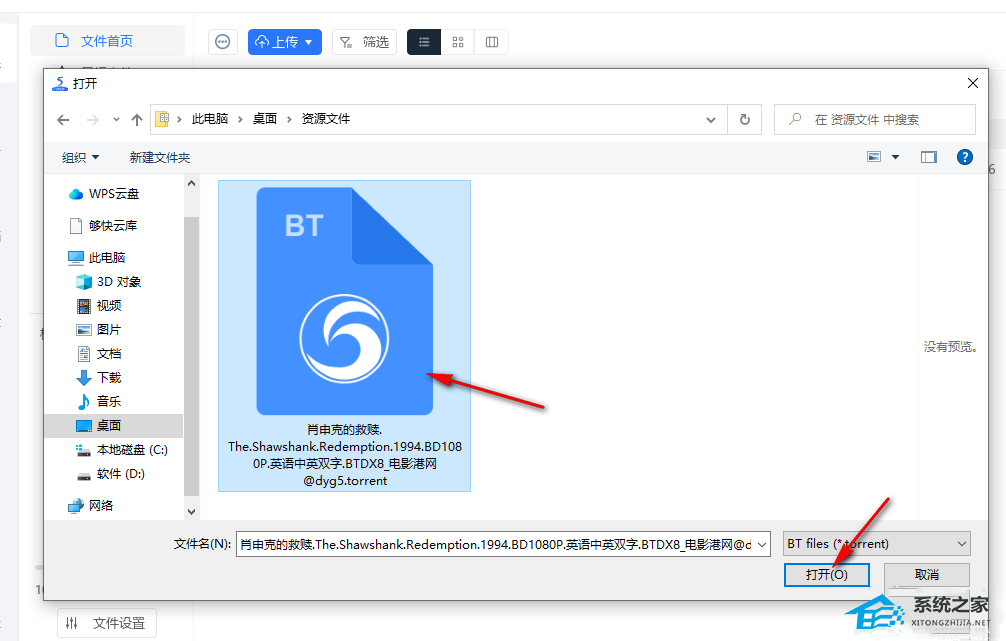The image size is (1006, 641).
Task: Refresh the current folder listing
Action: (x=744, y=119)
